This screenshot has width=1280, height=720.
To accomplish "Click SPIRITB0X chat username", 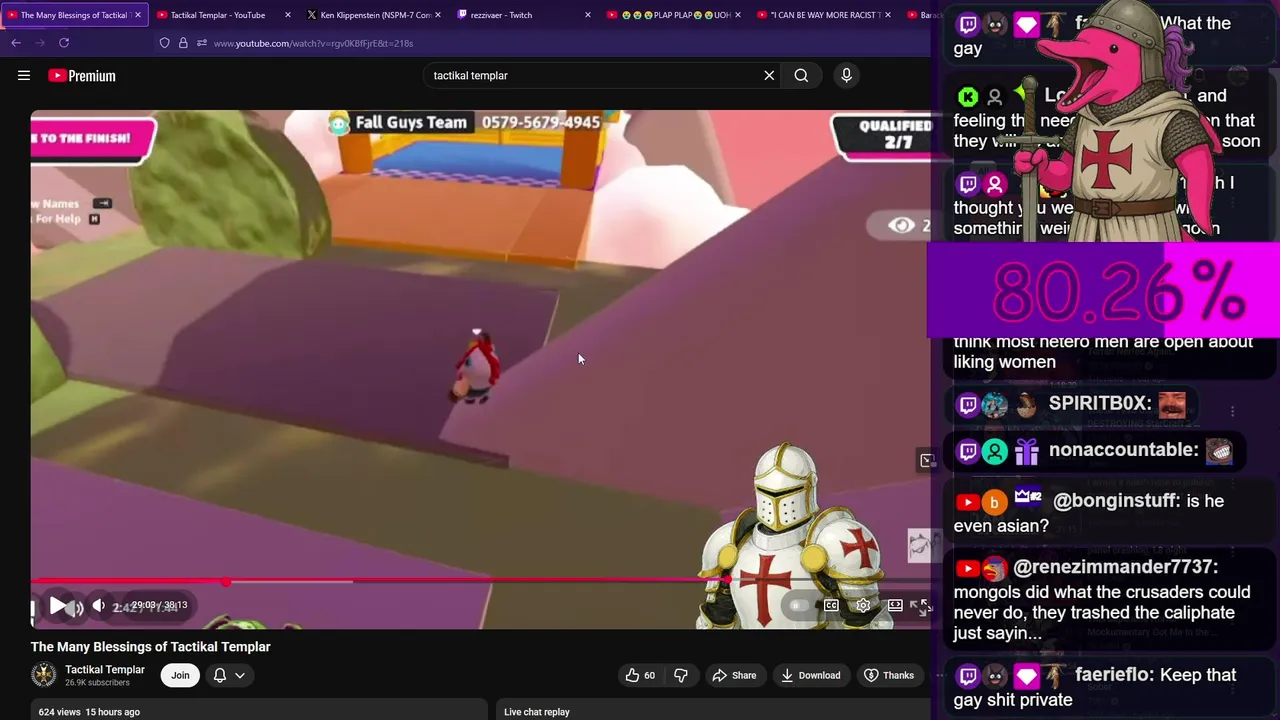I will coord(1099,403).
